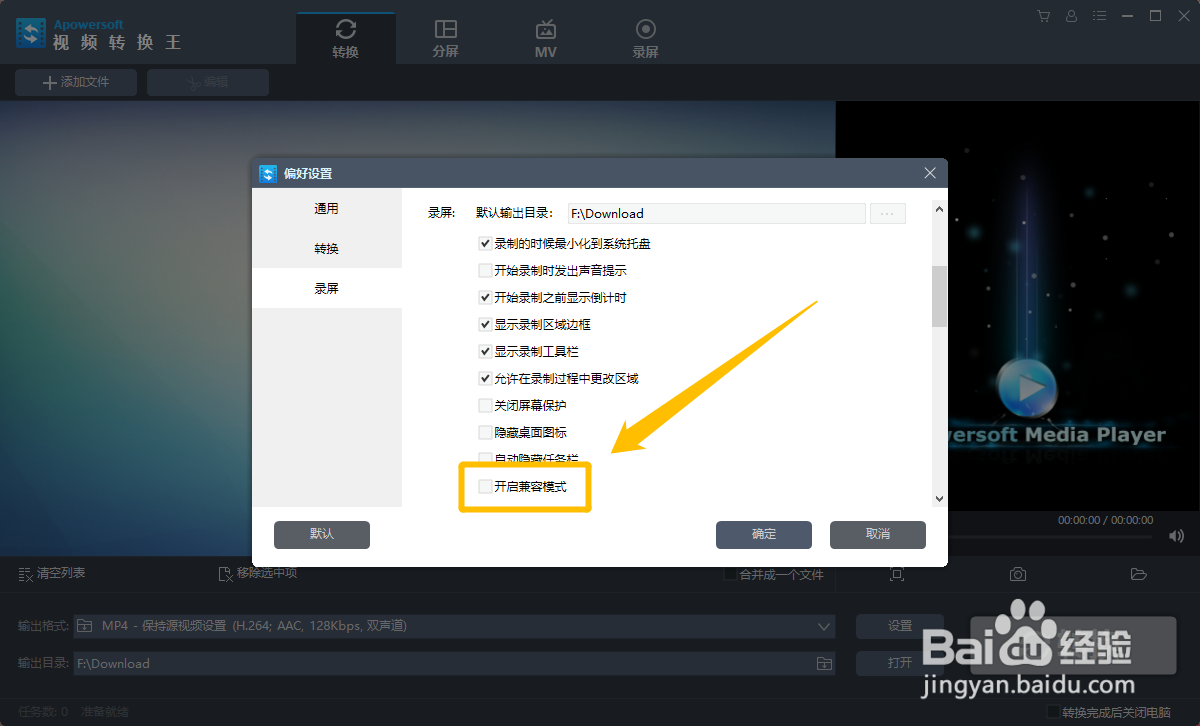The height and width of the screenshot is (726, 1200).
Task: Click the default output directory field
Action: pyautogui.click(x=715, y=213)
